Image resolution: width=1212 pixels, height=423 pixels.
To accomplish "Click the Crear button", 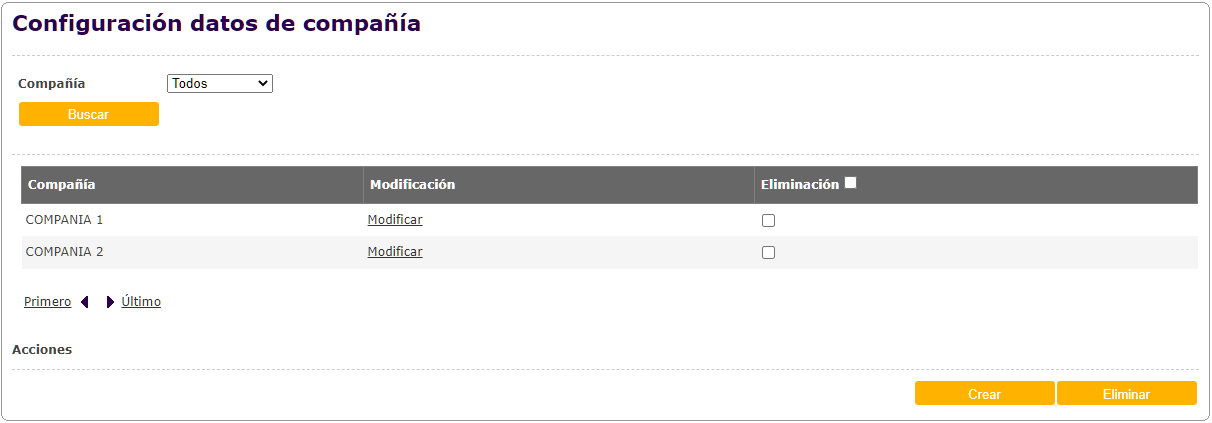I will click(x=984, y=394).
